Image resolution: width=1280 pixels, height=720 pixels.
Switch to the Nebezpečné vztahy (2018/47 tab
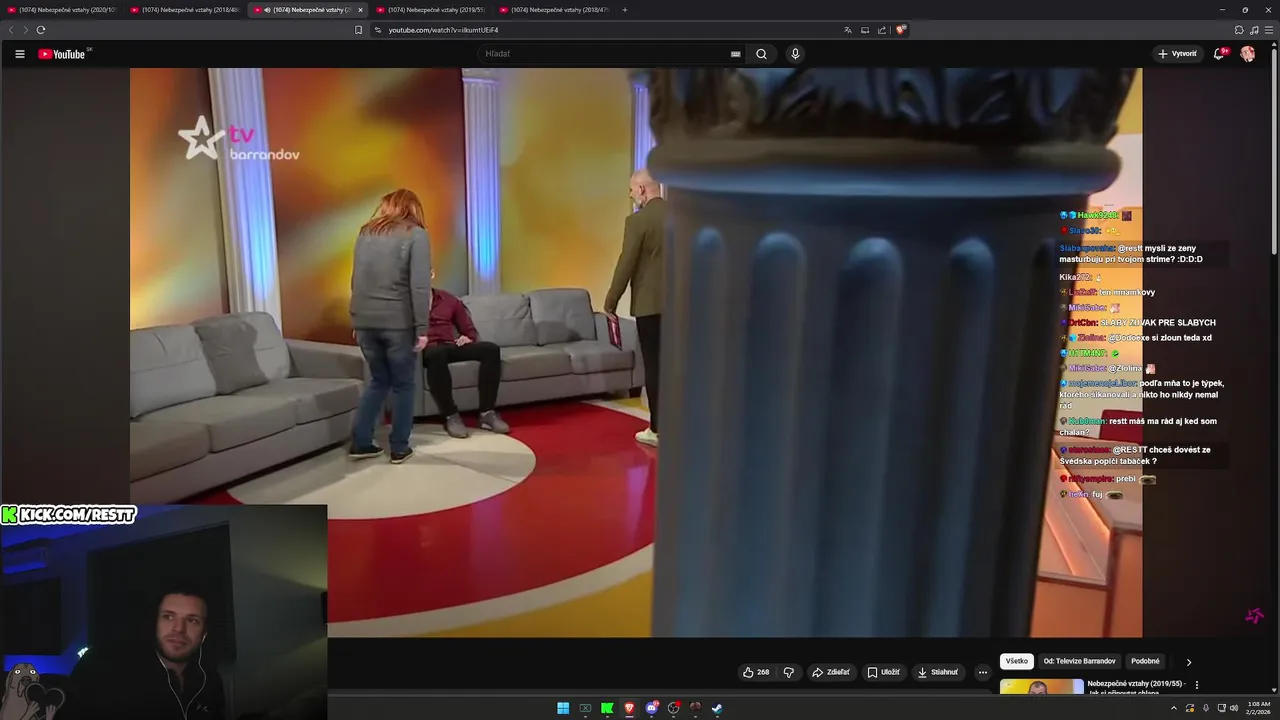click(x=555, y=10)
